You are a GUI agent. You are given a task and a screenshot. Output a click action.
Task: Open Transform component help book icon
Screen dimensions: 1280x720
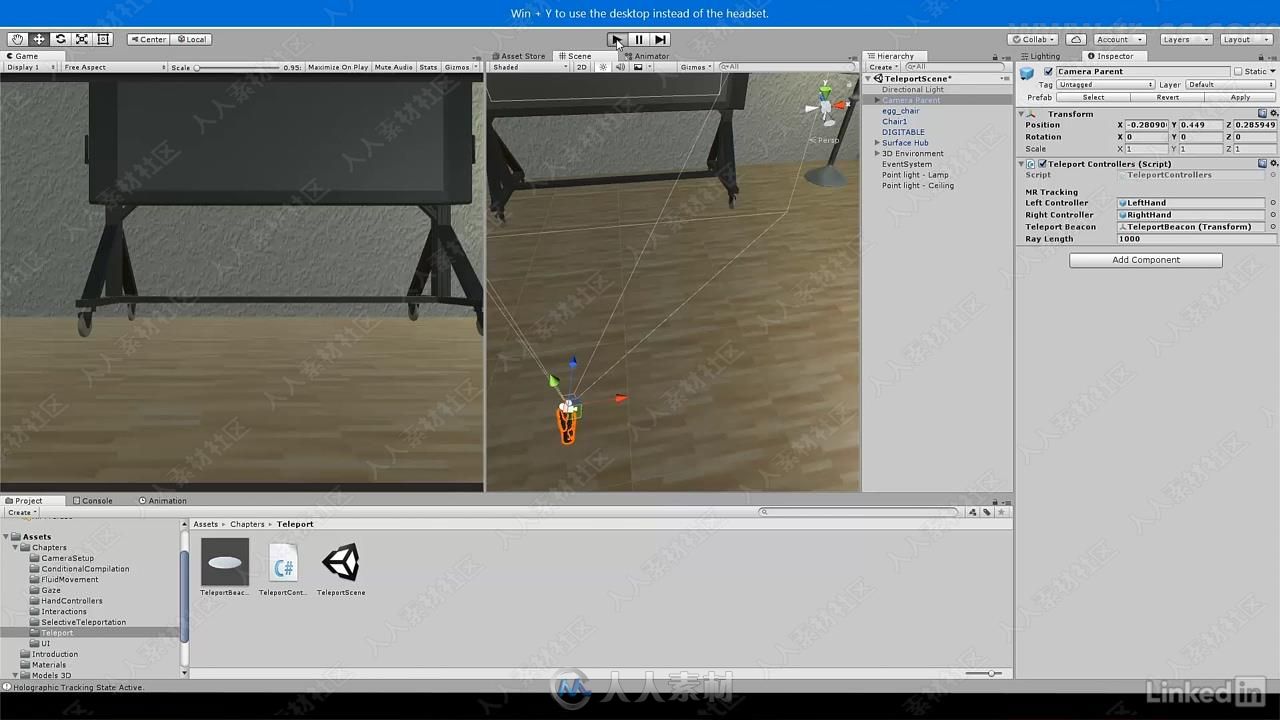(x=1262, y=113)
